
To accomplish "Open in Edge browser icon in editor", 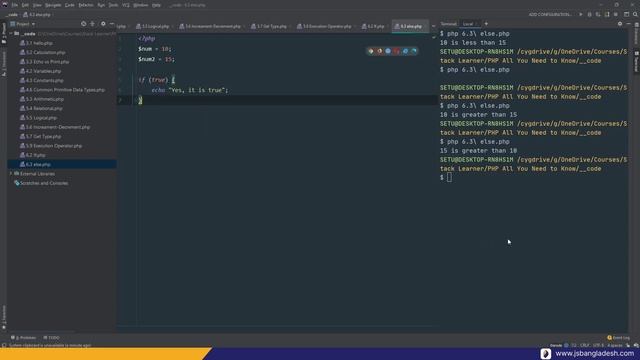I will (x=414, y=51).
